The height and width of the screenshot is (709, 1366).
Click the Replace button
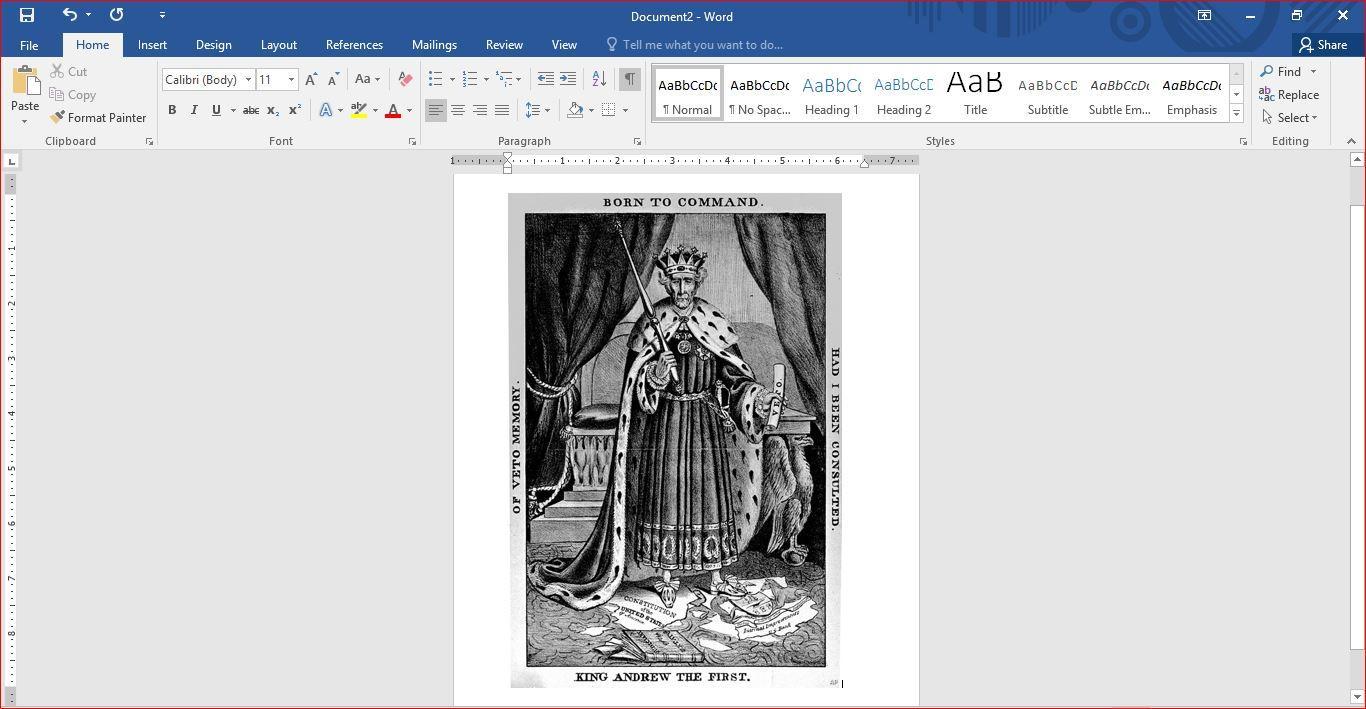pyautogui.click(x=1289, y=95)
